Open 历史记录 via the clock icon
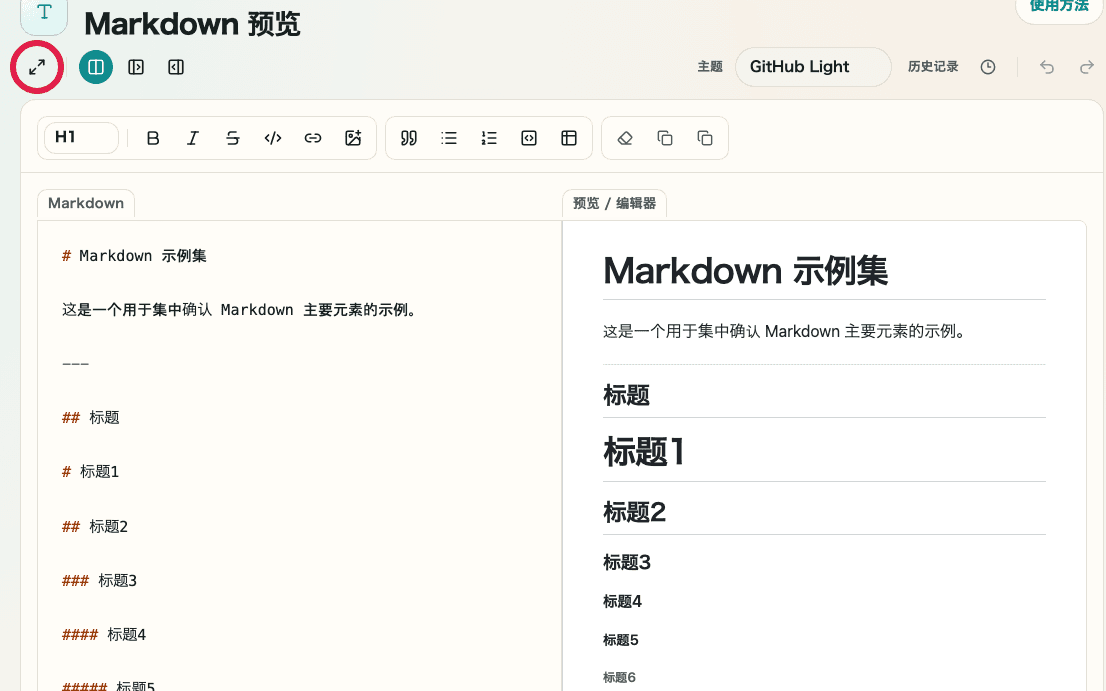 click(x=988, y=66)
